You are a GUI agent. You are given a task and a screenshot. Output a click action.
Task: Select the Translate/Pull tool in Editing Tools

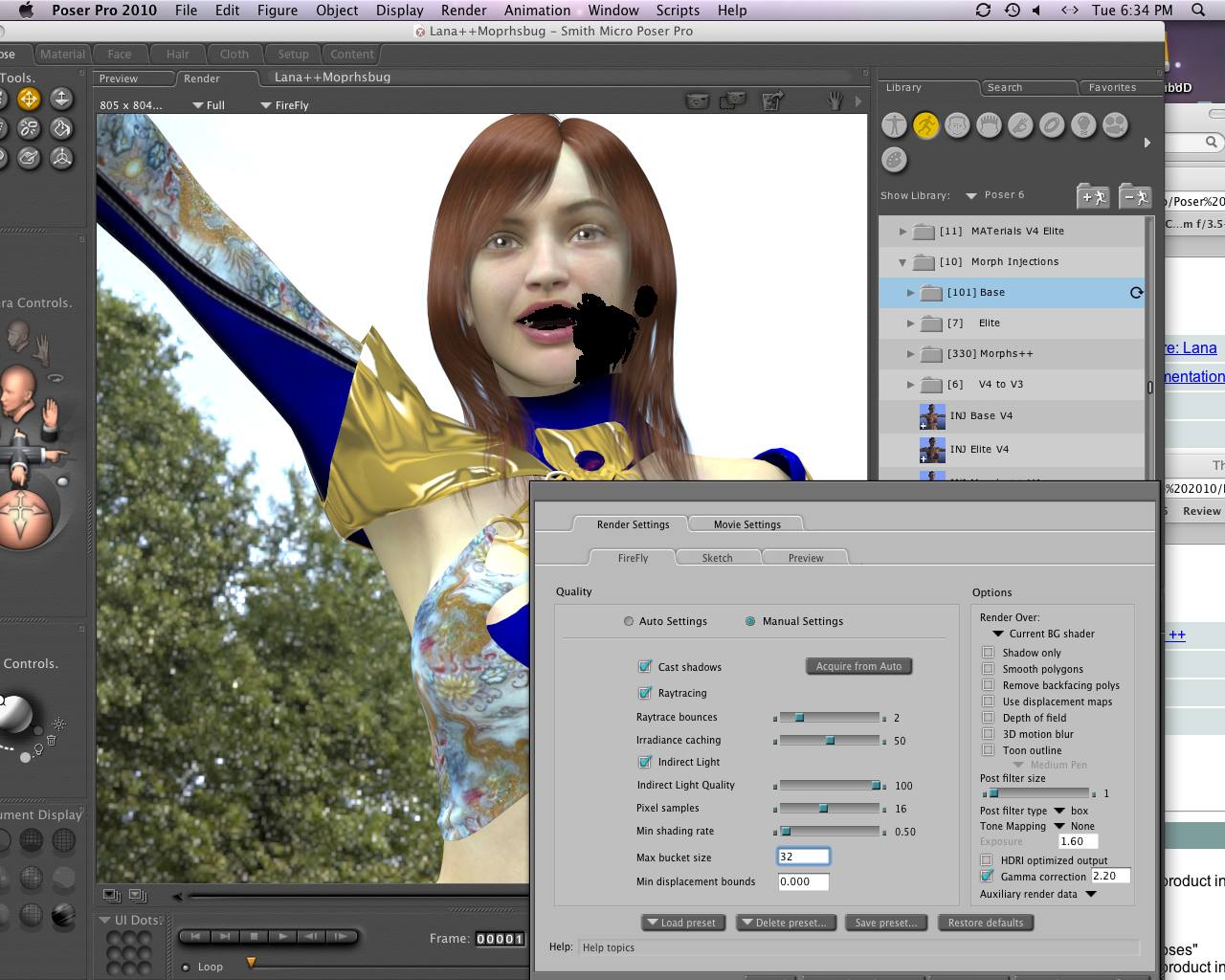(x=29, y=99)
